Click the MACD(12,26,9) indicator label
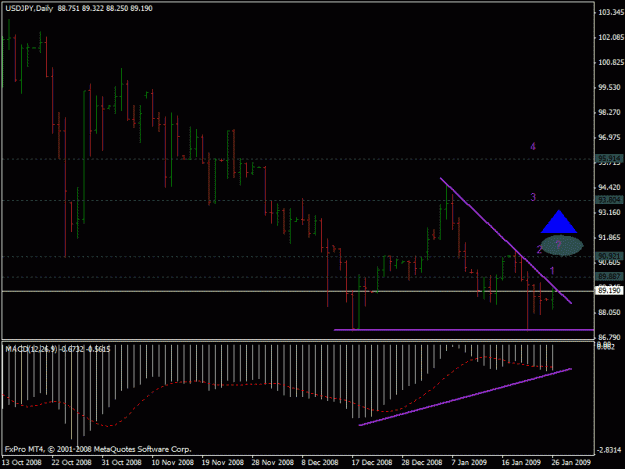This screenshot has height=469, width=625. point(58,349)
